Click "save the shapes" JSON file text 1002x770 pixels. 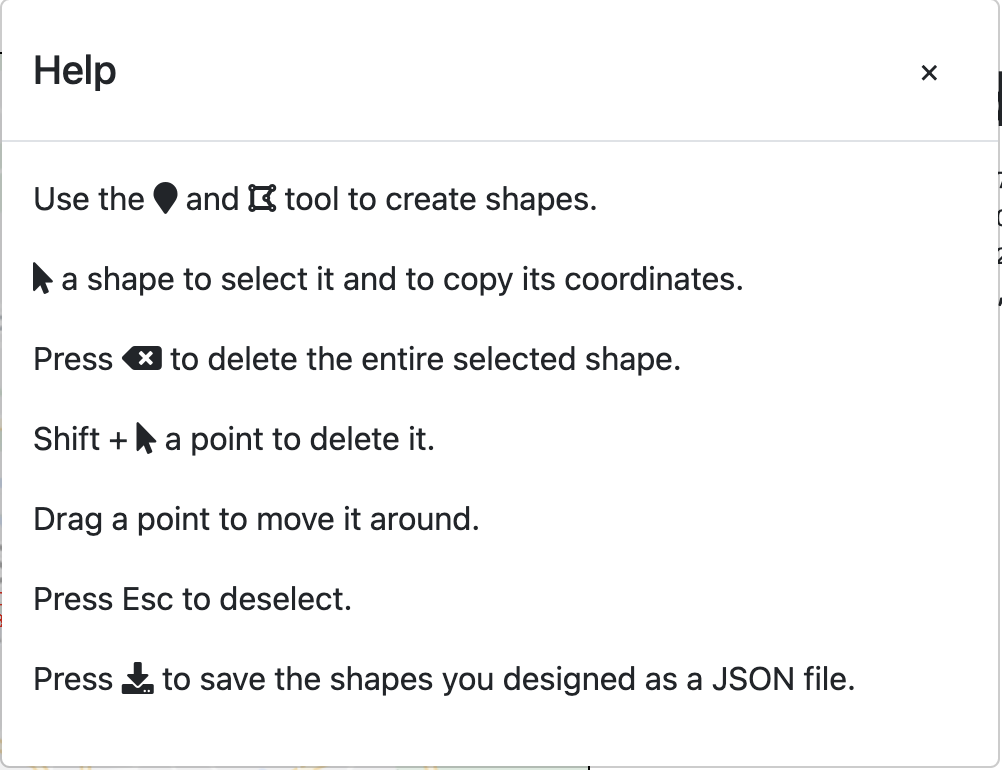click(x=508, y=679)
